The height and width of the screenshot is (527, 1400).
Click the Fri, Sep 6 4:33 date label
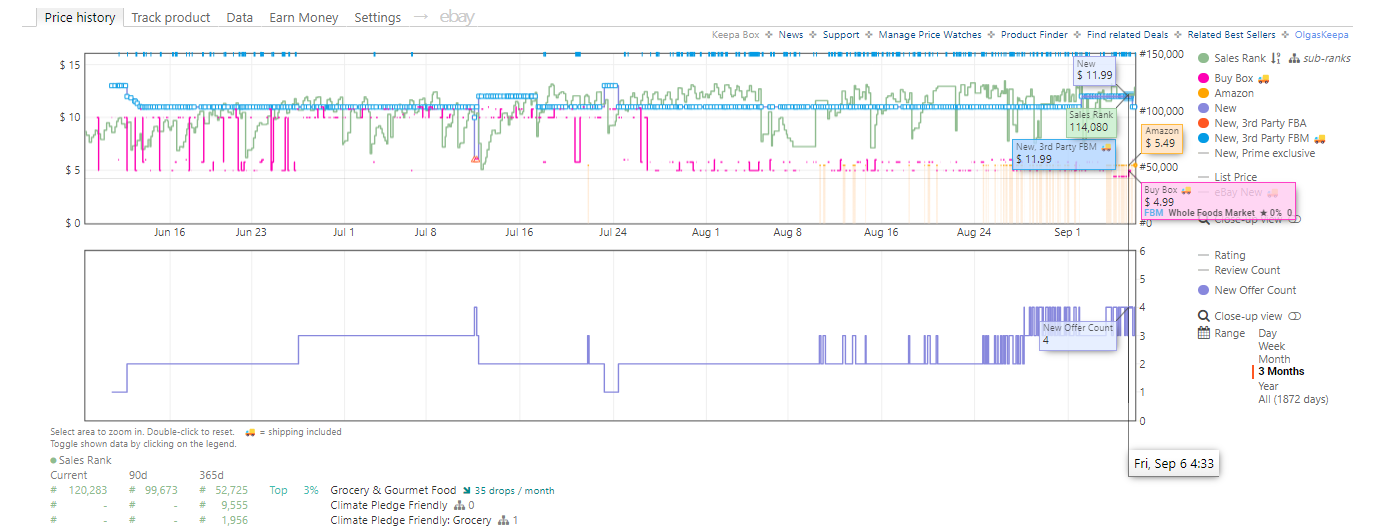coord(1174,464)
